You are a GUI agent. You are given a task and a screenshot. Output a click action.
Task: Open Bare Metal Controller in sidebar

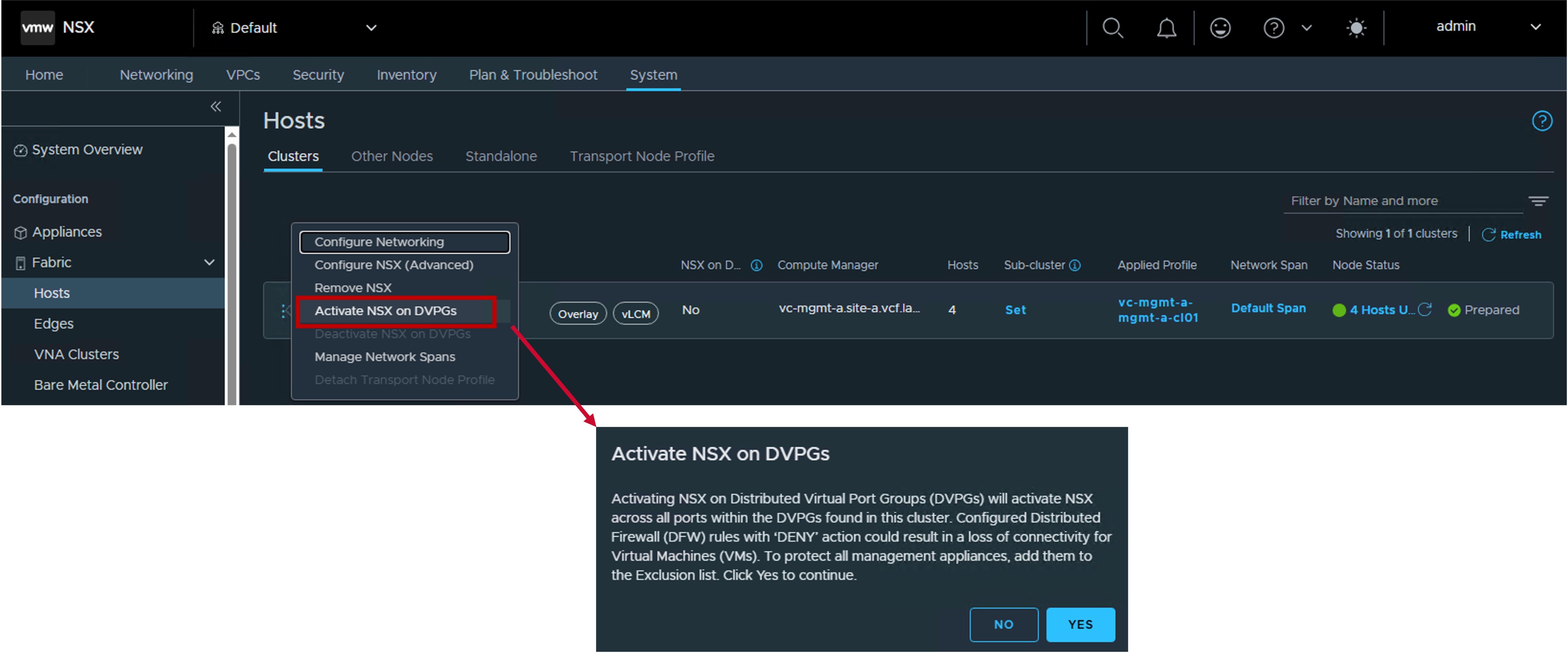(100, 385)
